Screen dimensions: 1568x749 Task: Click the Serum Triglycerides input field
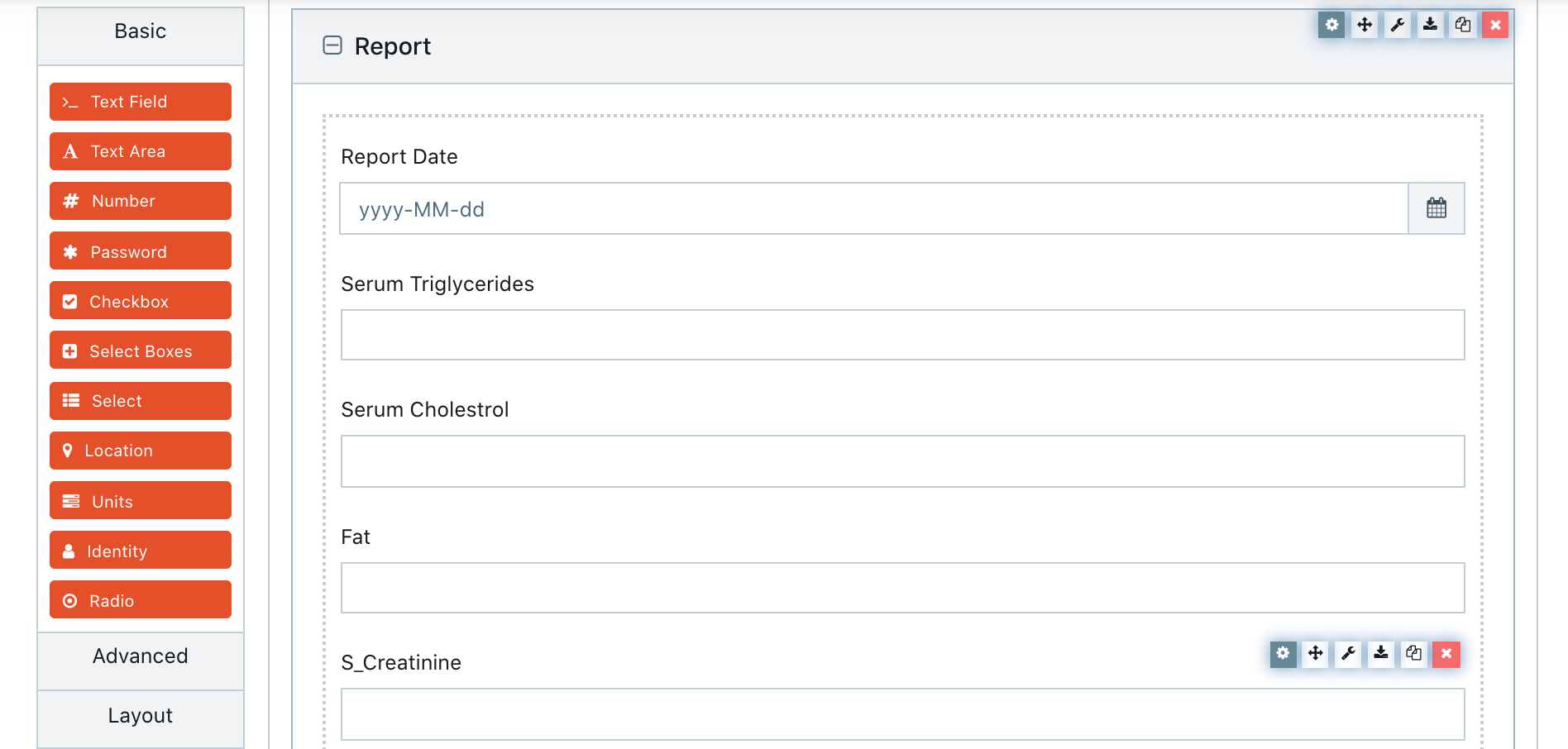[x=903, y=335]
